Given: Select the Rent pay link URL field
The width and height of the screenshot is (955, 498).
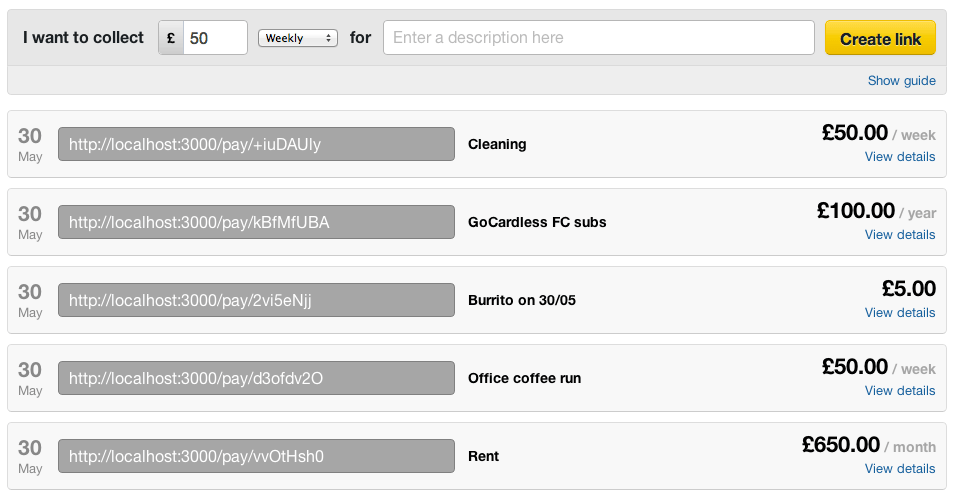Looking at the screenshot, I should coord(256,456).
